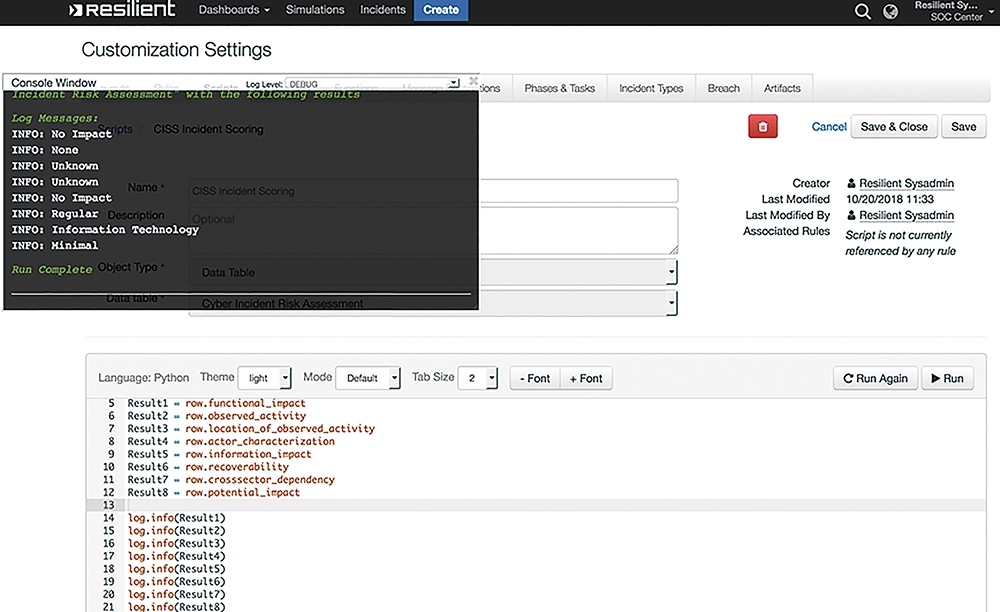This screenshot has width=1000, height=612.
Task: Open the Incidents menu
Action: (x=383, y=10)
